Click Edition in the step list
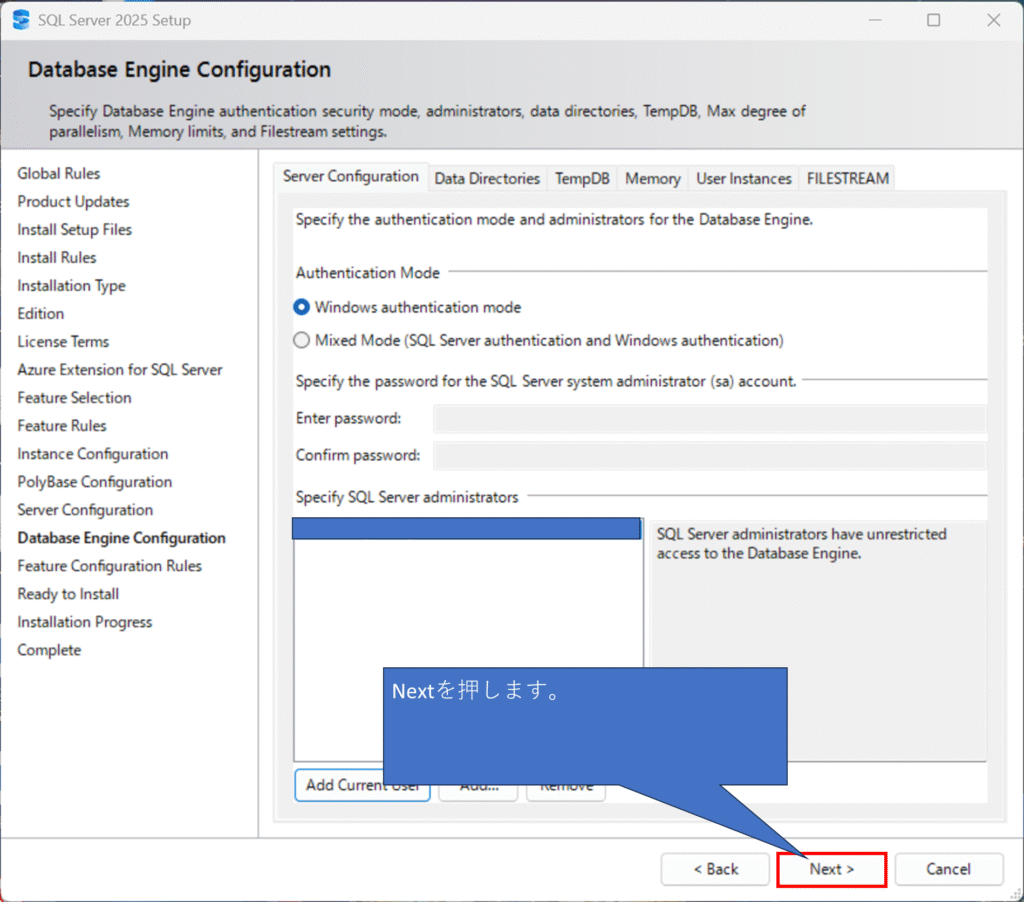The image size is (1024, 902). tap(40, 314)
